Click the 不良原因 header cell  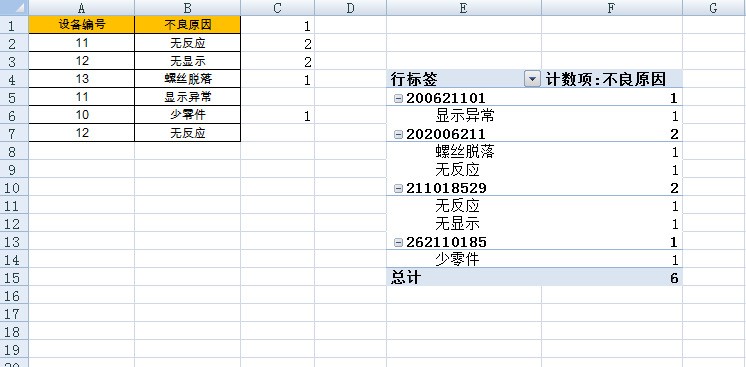pos(187,25)
